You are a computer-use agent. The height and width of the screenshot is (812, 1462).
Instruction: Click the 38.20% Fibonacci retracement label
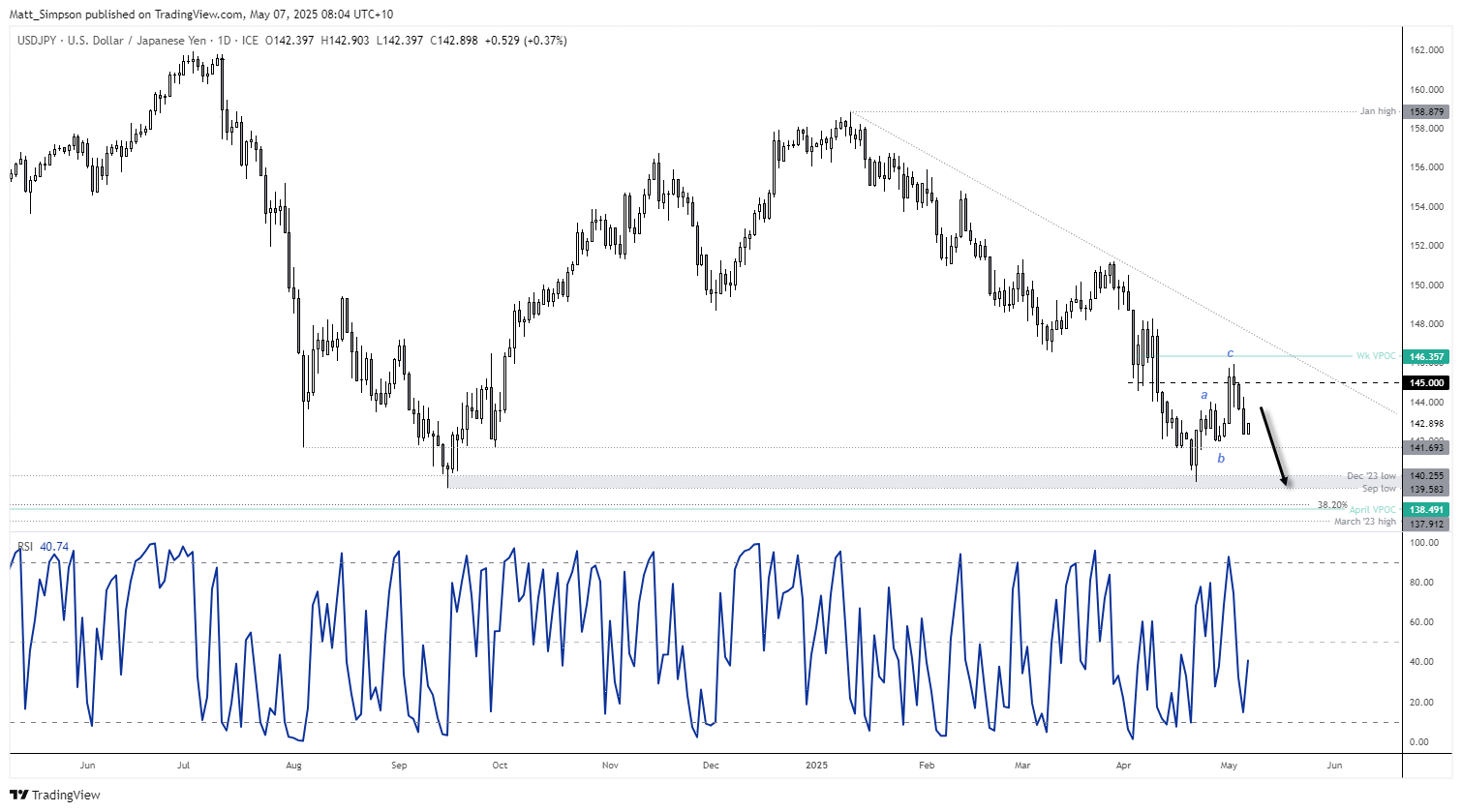[1332, 504]
